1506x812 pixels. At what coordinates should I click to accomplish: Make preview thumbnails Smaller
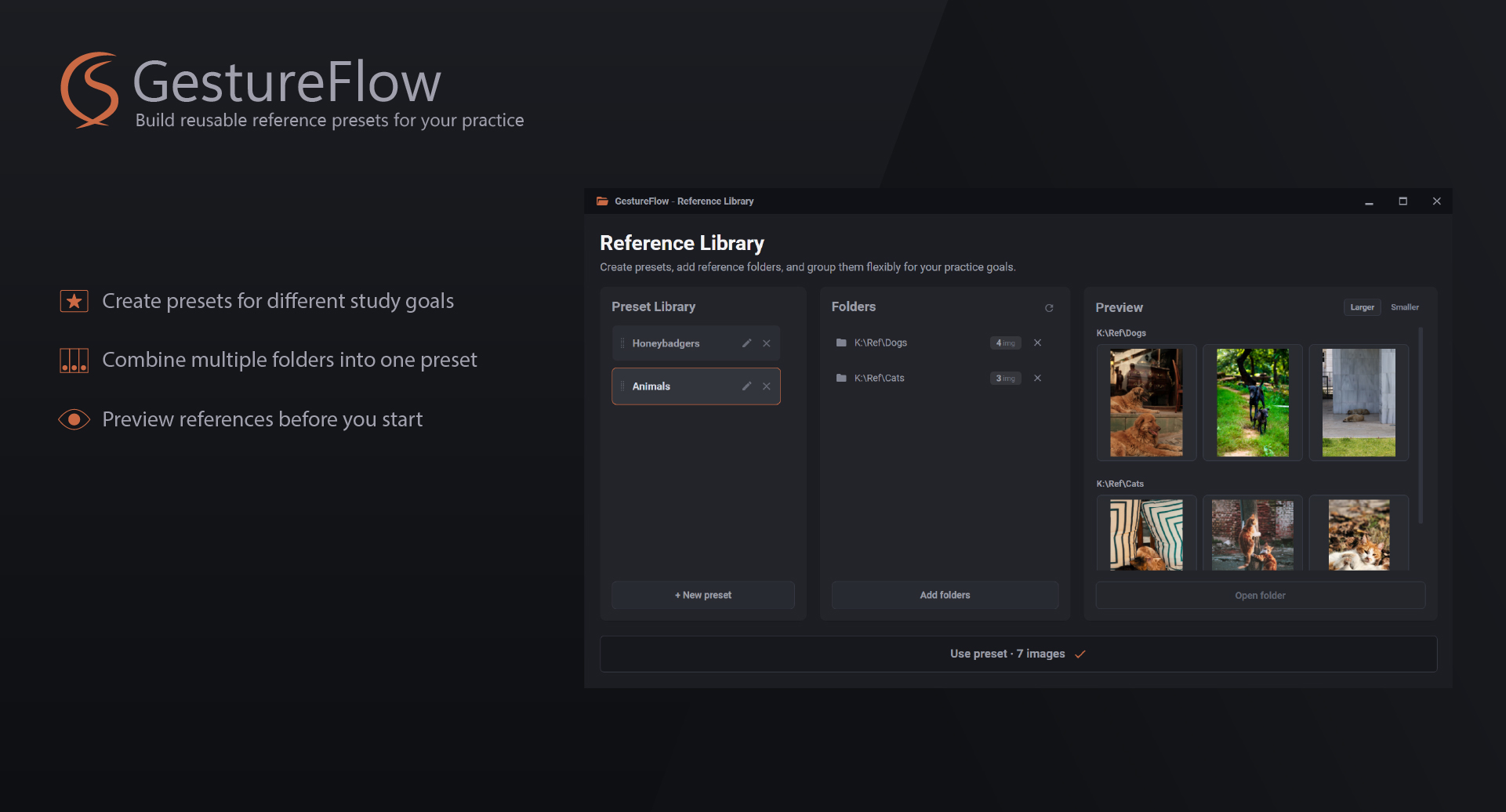point(1405,307)
